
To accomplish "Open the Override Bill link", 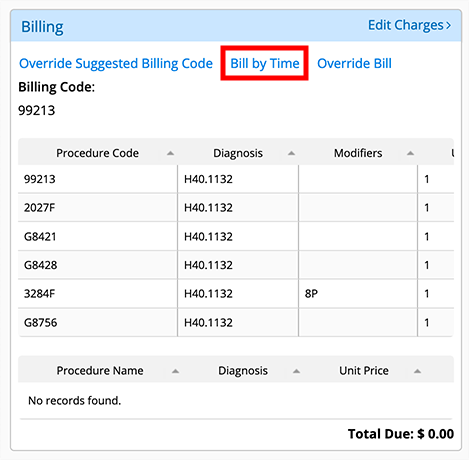I will [354, 63].
